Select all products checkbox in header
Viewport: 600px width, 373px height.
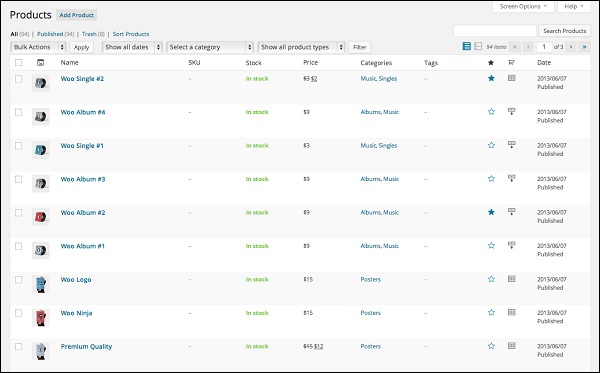click(x=18, y=63)
